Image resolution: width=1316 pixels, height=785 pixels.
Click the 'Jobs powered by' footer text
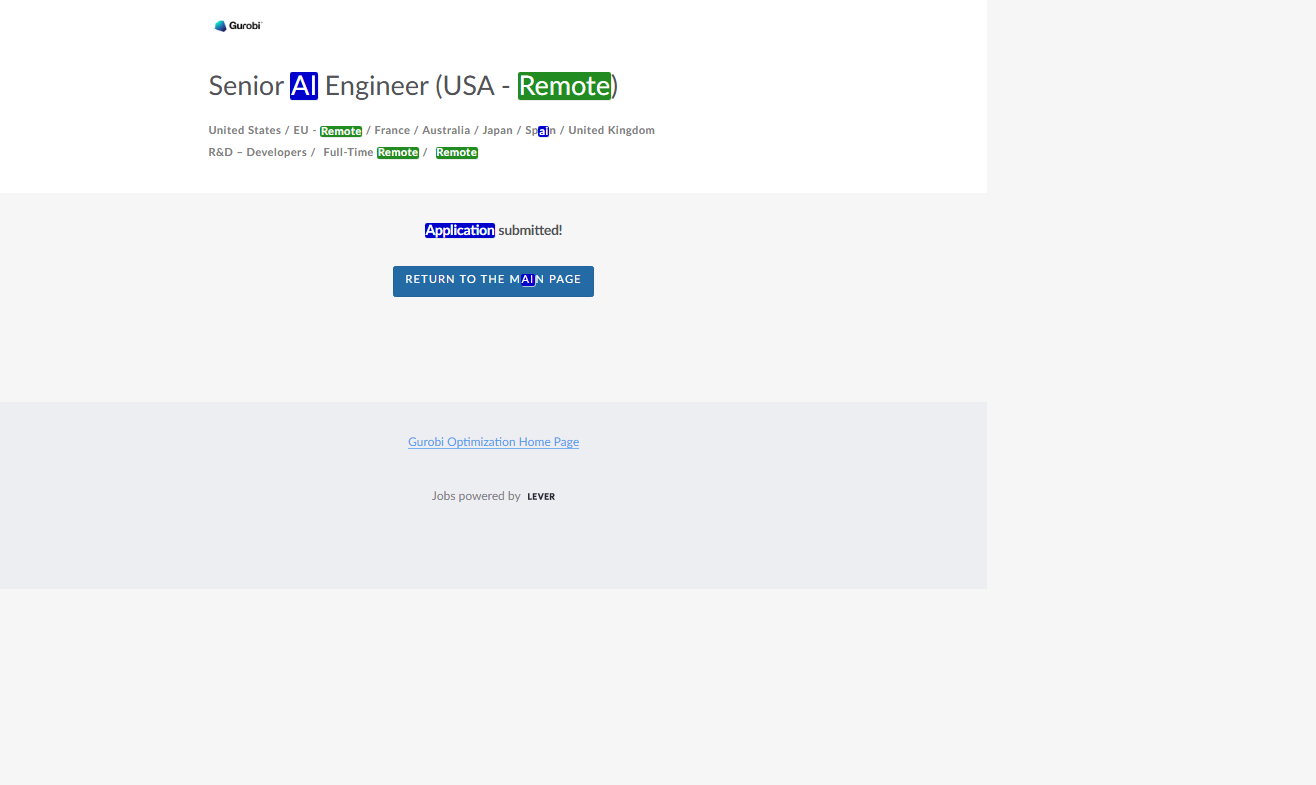[476, 496]
